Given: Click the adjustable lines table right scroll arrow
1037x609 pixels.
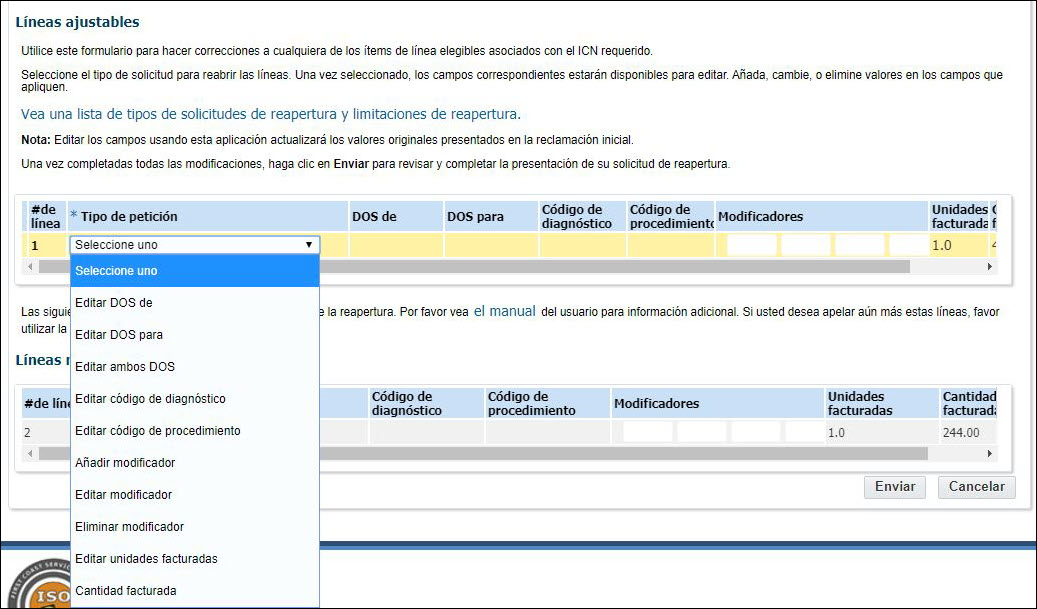Looking at the screenshot, I should point(990,266).
